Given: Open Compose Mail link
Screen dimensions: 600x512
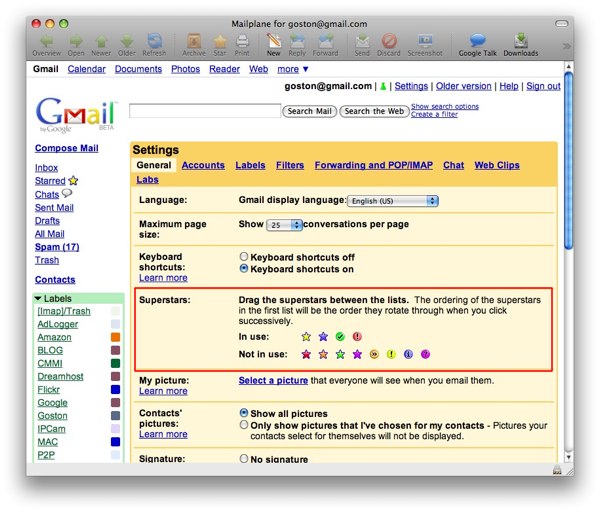Looking at the screenshot, I should (x=67, y=148).
